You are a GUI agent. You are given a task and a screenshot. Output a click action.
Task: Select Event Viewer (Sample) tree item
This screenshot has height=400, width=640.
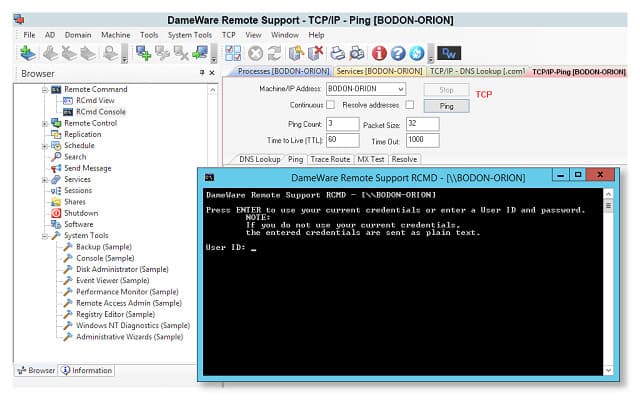point(112,280)
